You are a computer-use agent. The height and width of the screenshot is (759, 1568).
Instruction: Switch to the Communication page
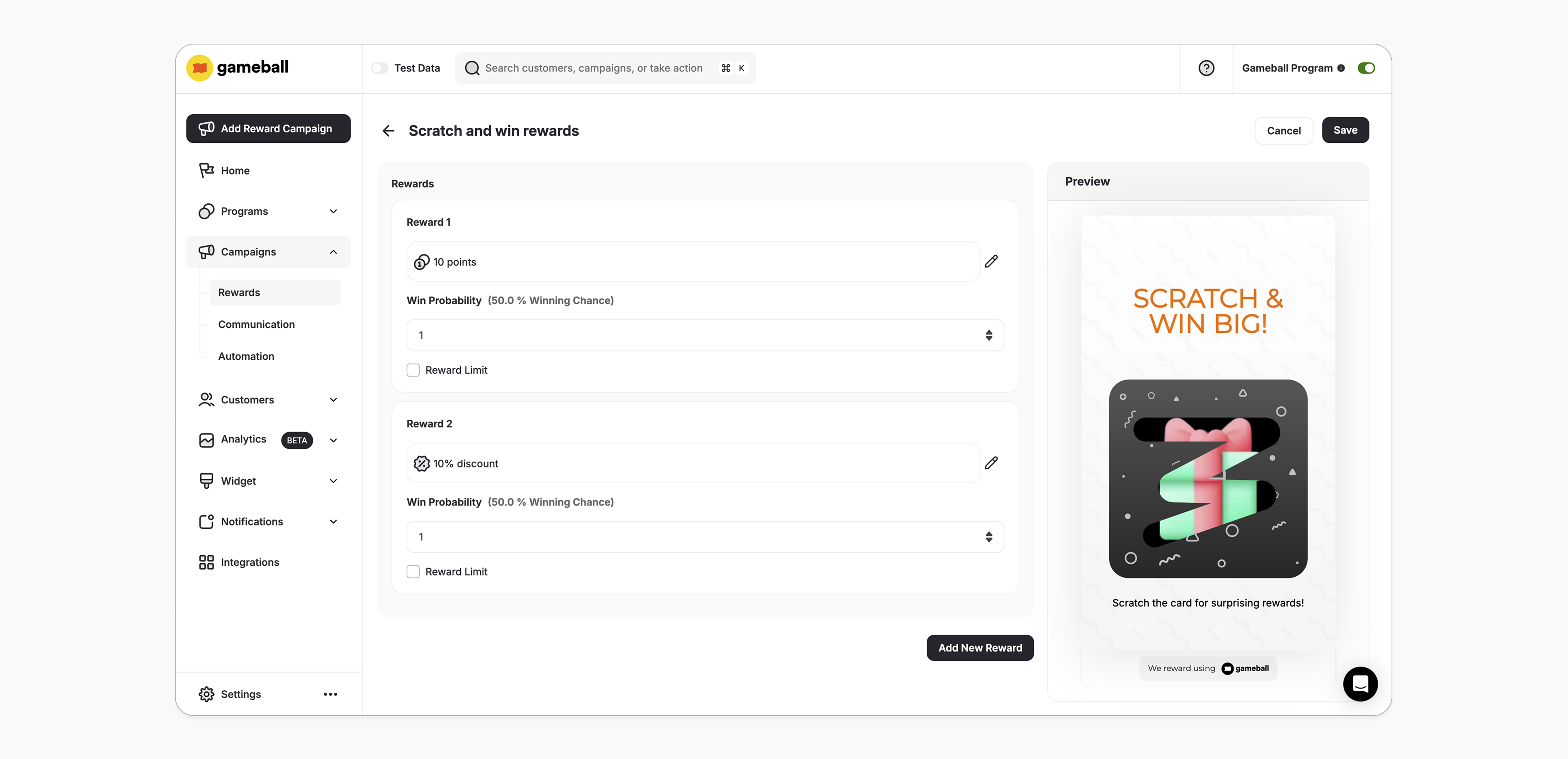click(256, 324)
